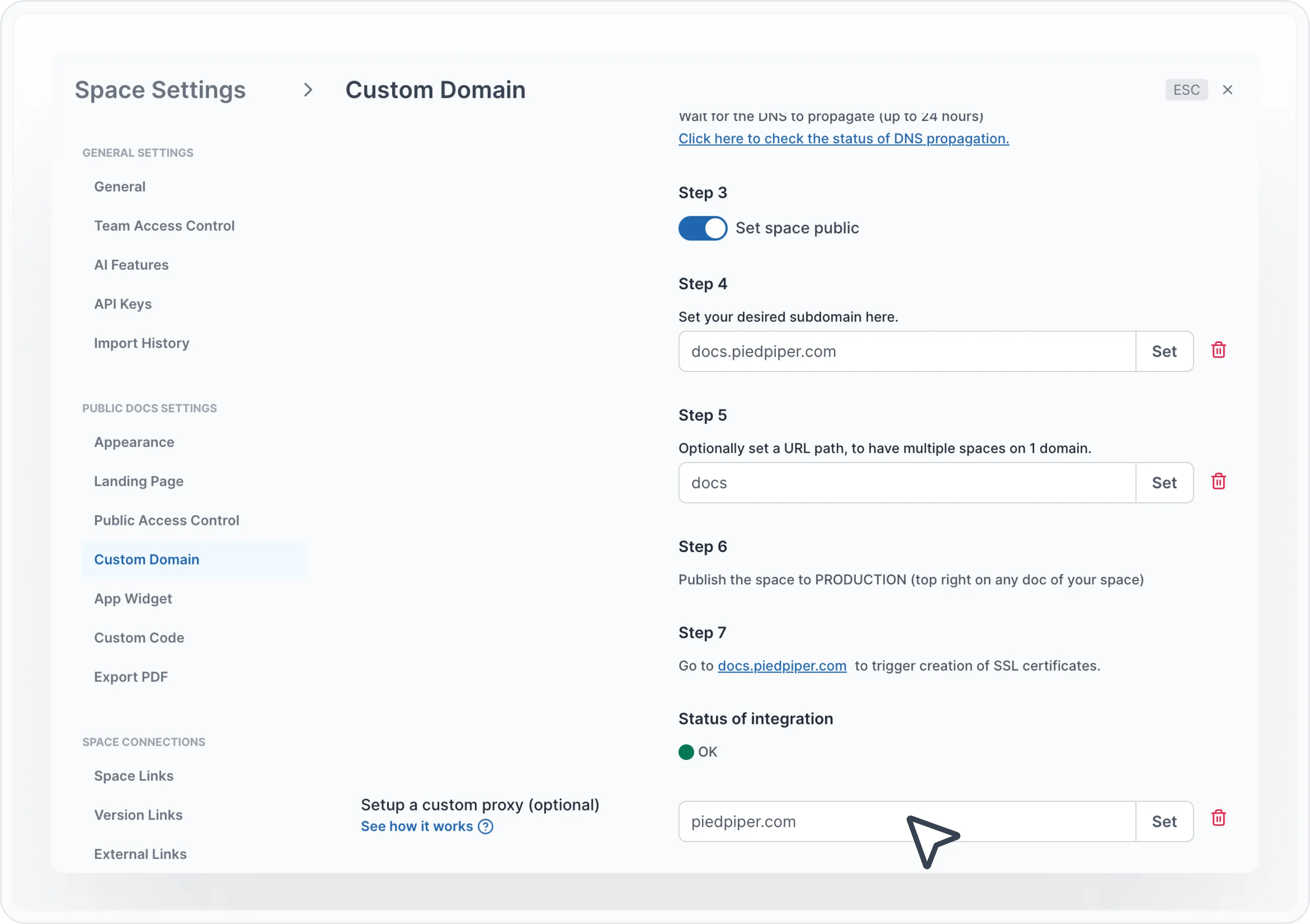
Task: Go to Landing Page settings
Action: tap(139, 482)
